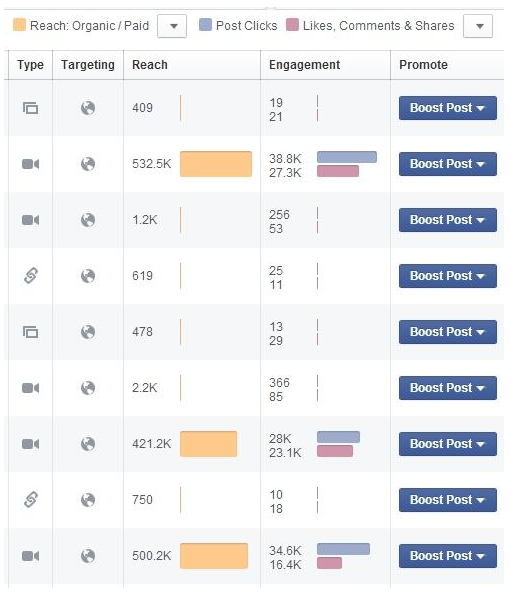Boost the post with 500.2K reach
The height and width of the screenshot is (595, 513).
point(448,556)
